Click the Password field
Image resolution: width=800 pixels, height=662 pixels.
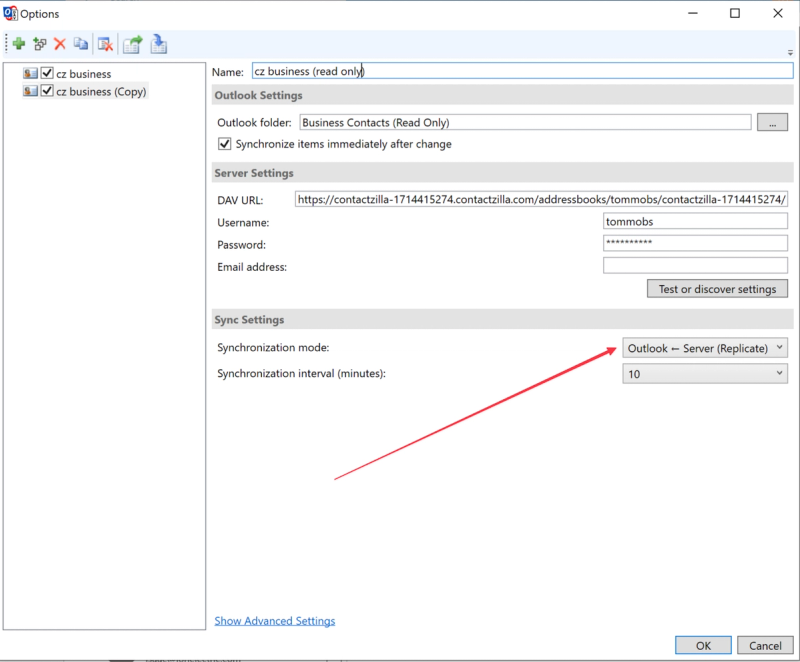(x=695, y=243)
